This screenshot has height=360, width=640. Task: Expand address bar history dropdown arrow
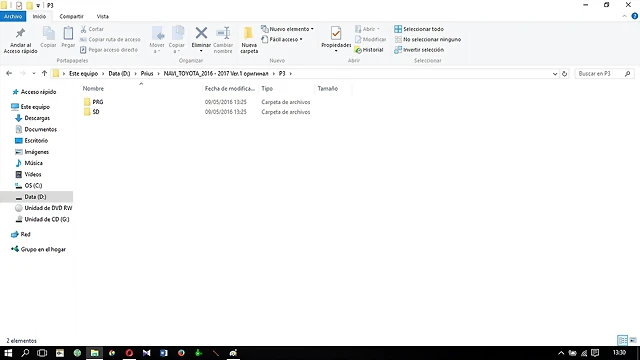click(555, 74)
